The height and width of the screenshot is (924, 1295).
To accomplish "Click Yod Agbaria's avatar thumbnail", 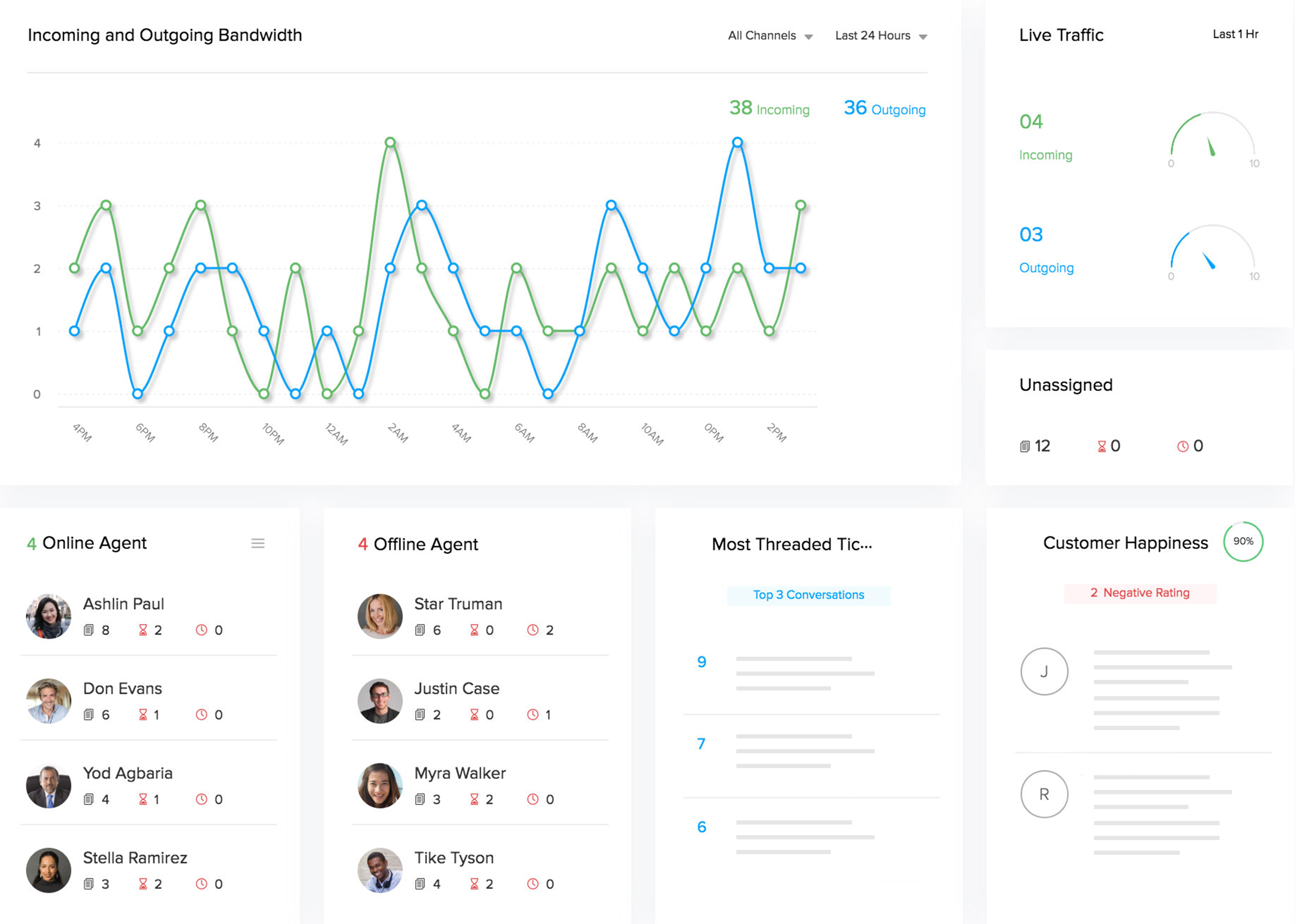I will [x=49, y=786].
